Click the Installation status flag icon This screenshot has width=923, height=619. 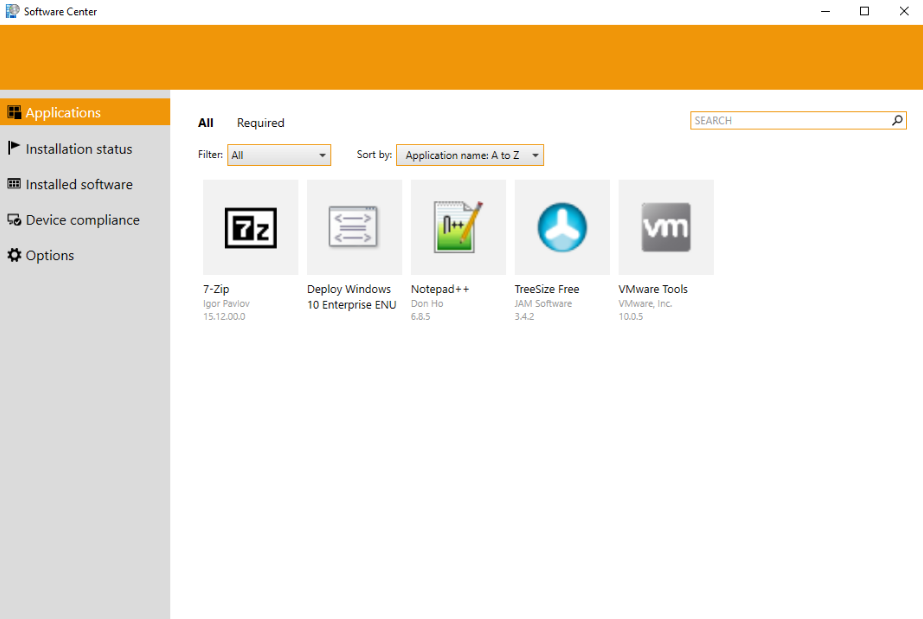[14, 148]
